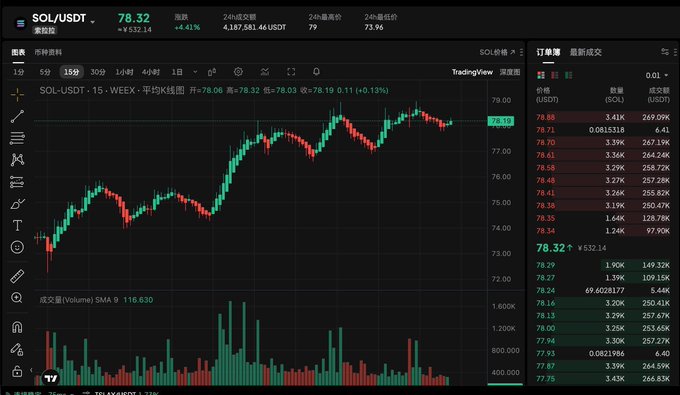Select the 4小时 timeframe

[x=151, y=72]
